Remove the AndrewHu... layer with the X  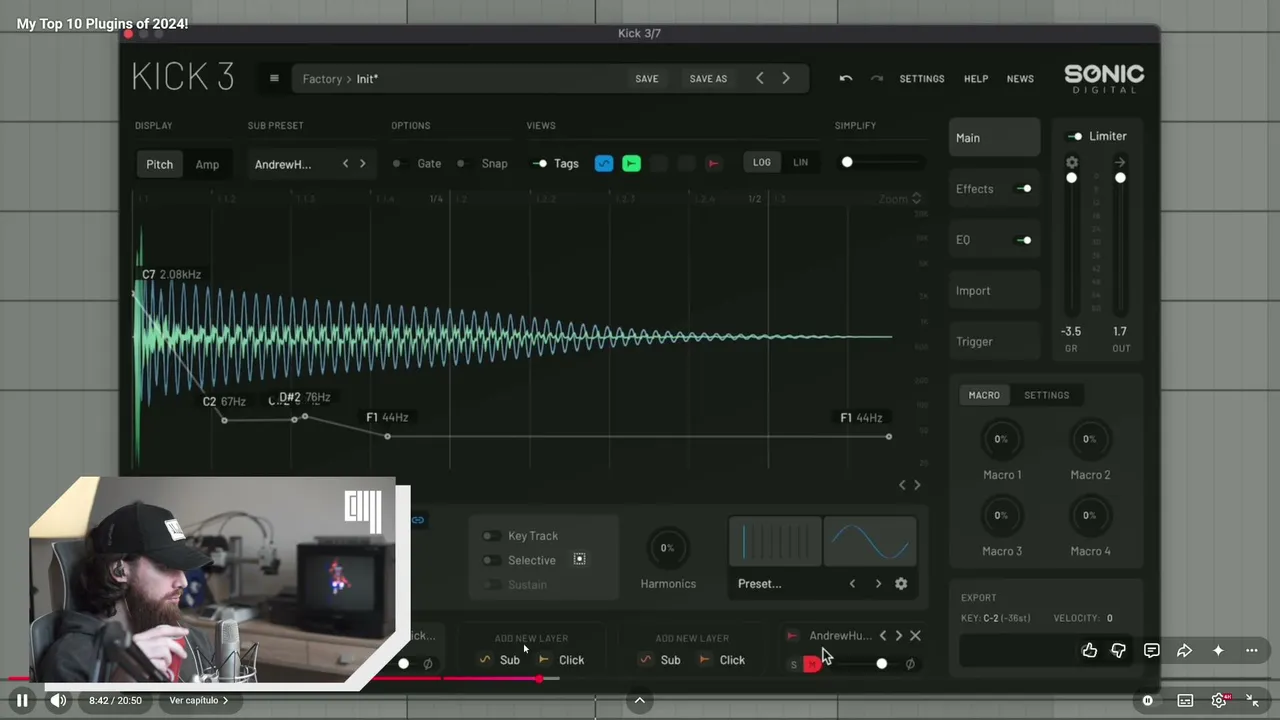tap(915, 636)
